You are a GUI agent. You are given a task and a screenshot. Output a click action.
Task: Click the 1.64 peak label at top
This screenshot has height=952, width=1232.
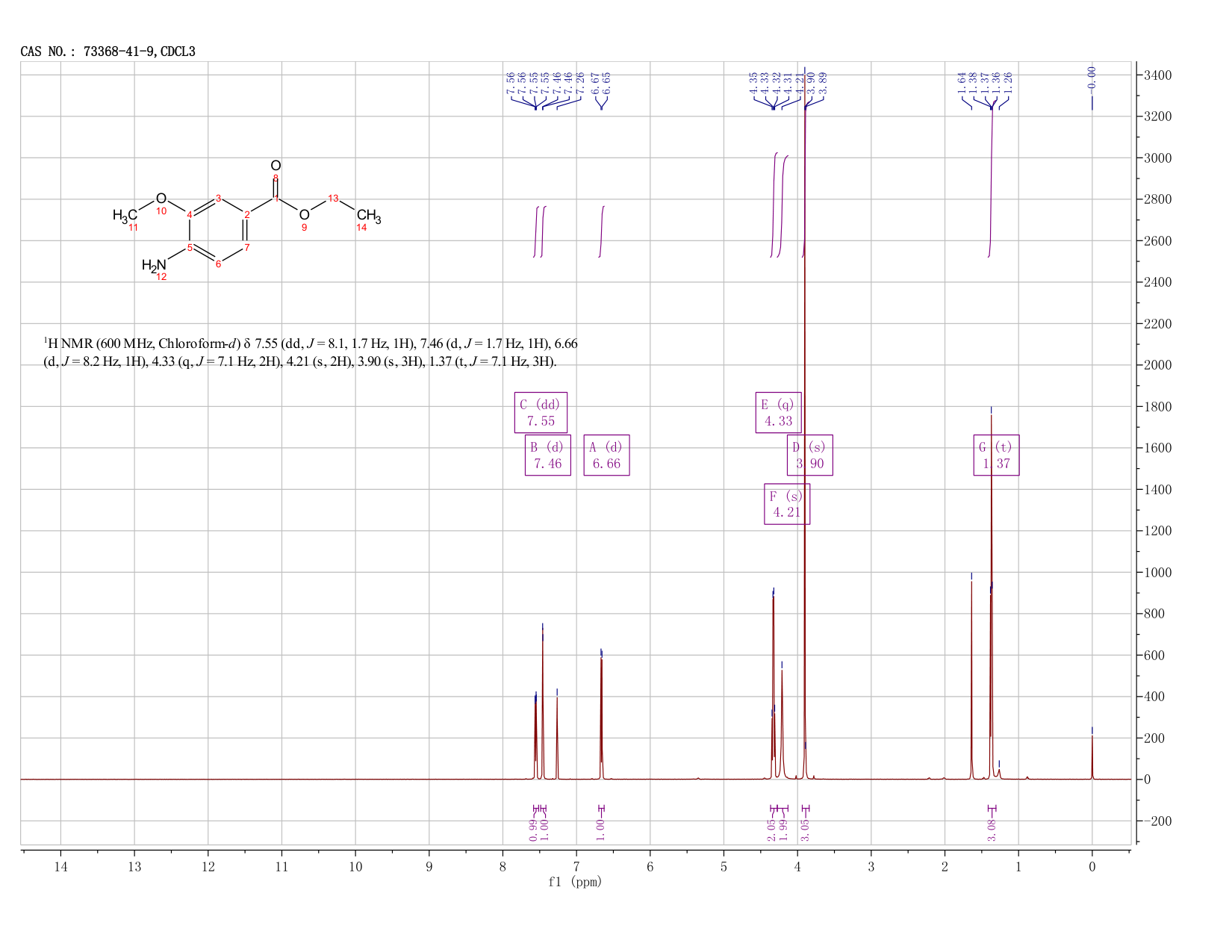(962, 83)
